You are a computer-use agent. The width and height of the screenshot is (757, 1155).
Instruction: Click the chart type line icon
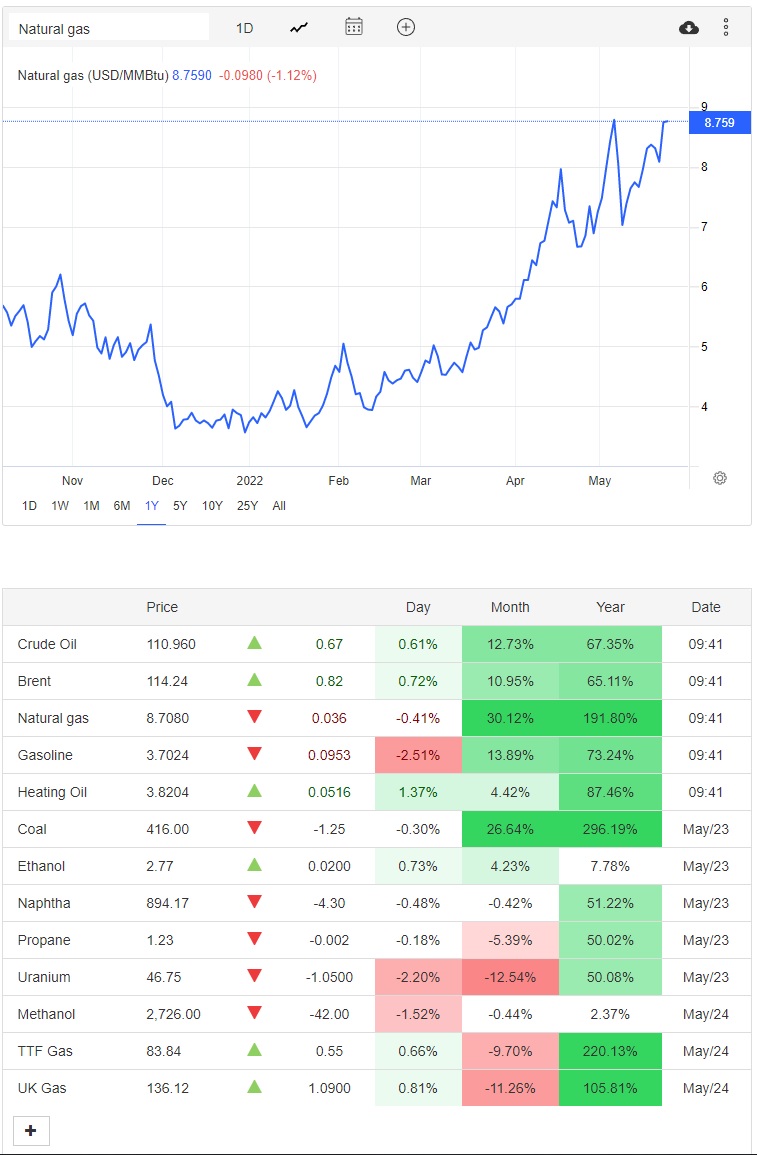point(299,27)
